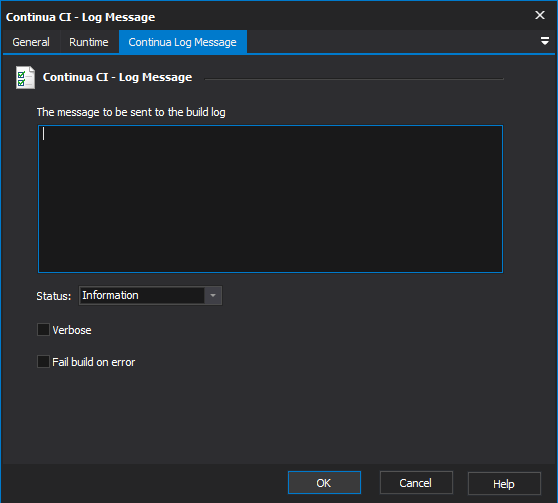Click the Cancel button
The height and width of the screenshot is (503, 558).
pos(416,483)
